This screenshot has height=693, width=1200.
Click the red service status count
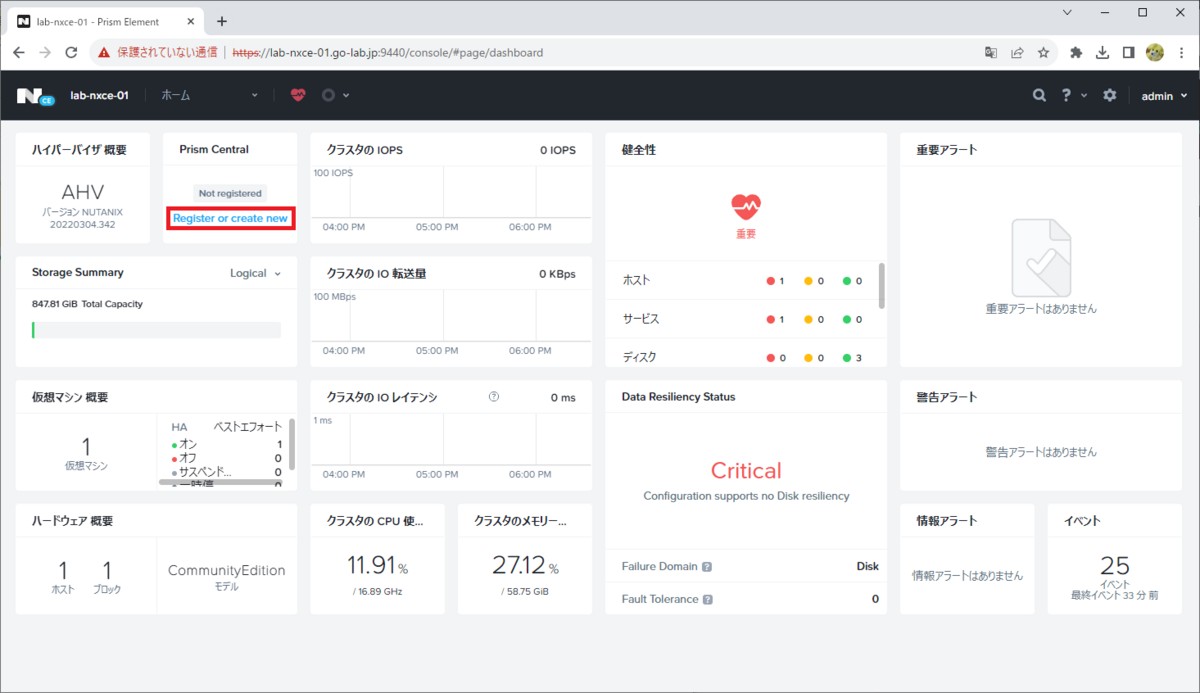[x=775, y=319]
